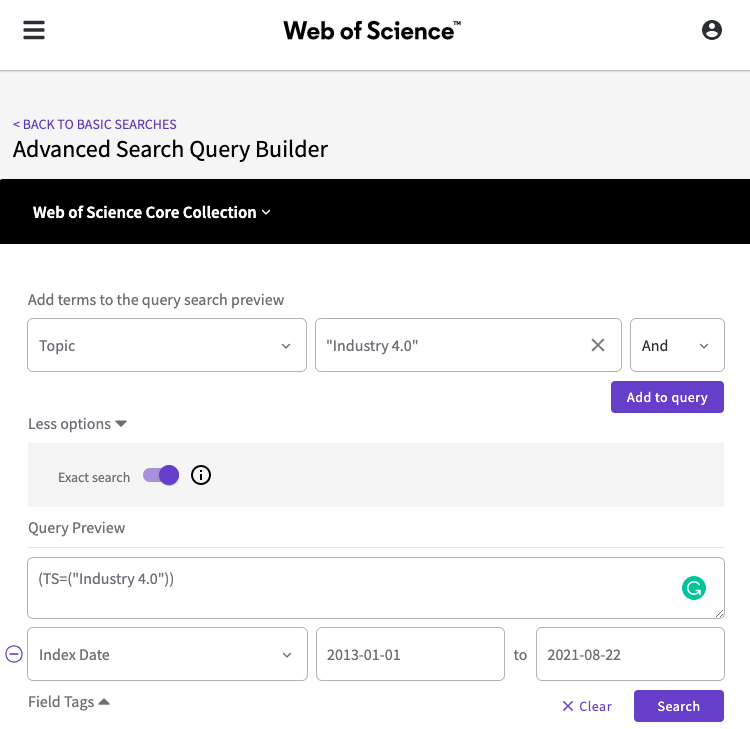Click the Web of Science logo

(372, 31)
